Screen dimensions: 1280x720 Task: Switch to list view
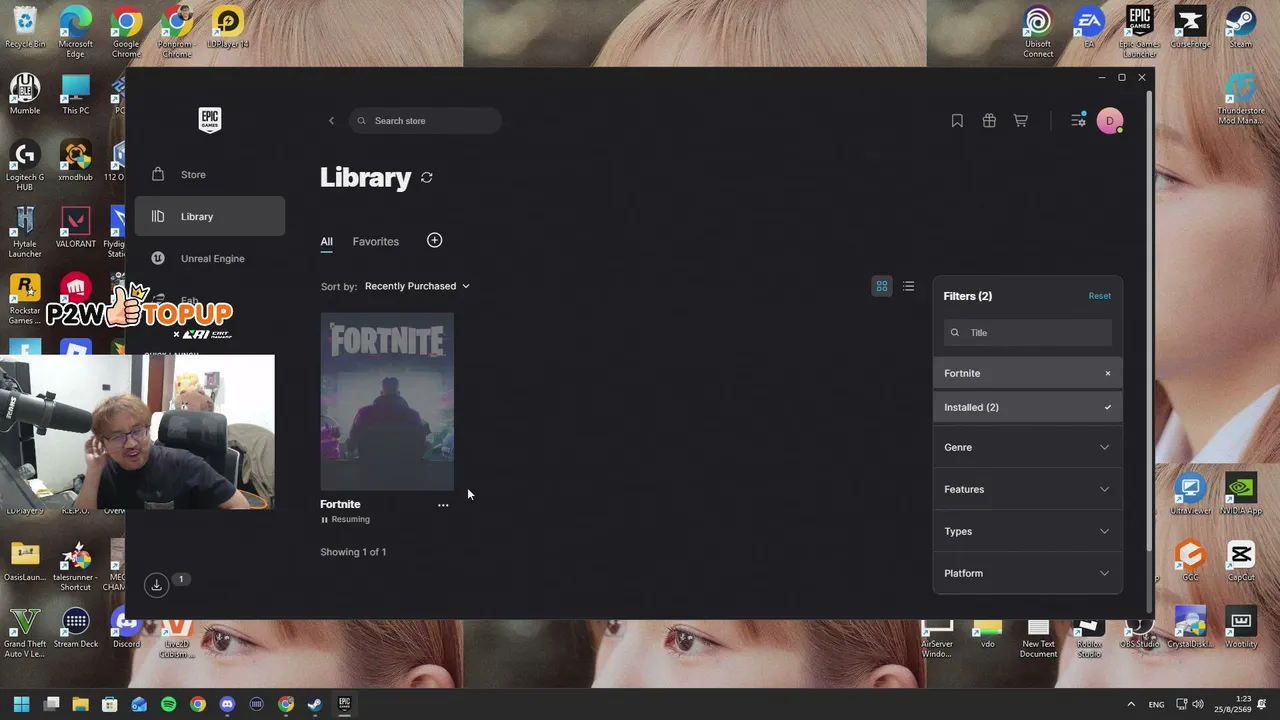[908, 286]
